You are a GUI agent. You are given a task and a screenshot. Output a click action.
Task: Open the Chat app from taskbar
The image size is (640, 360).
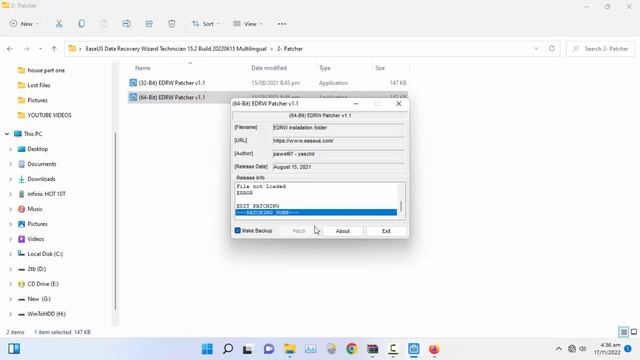pos(269,349)
